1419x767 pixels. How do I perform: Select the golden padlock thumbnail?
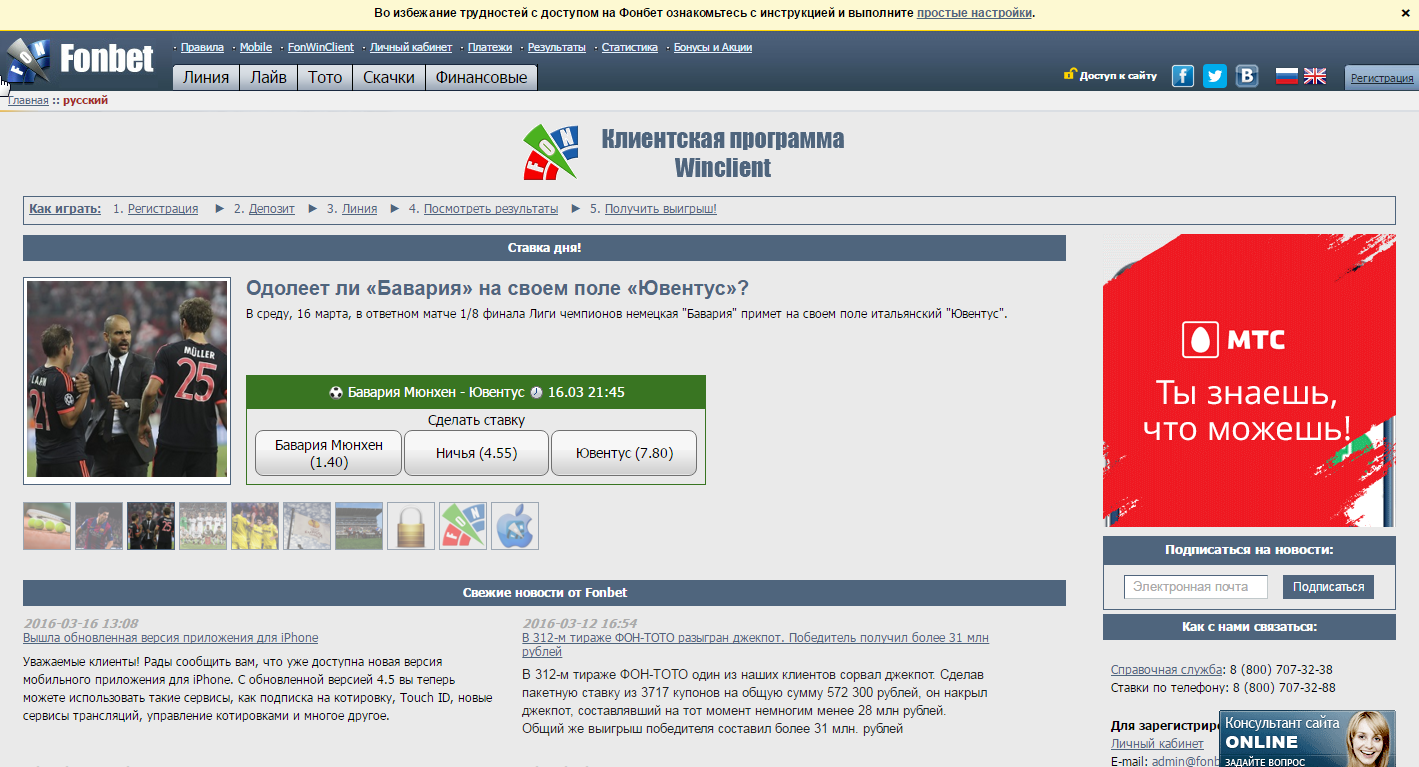pyautogui.click(x=411, y=526)
